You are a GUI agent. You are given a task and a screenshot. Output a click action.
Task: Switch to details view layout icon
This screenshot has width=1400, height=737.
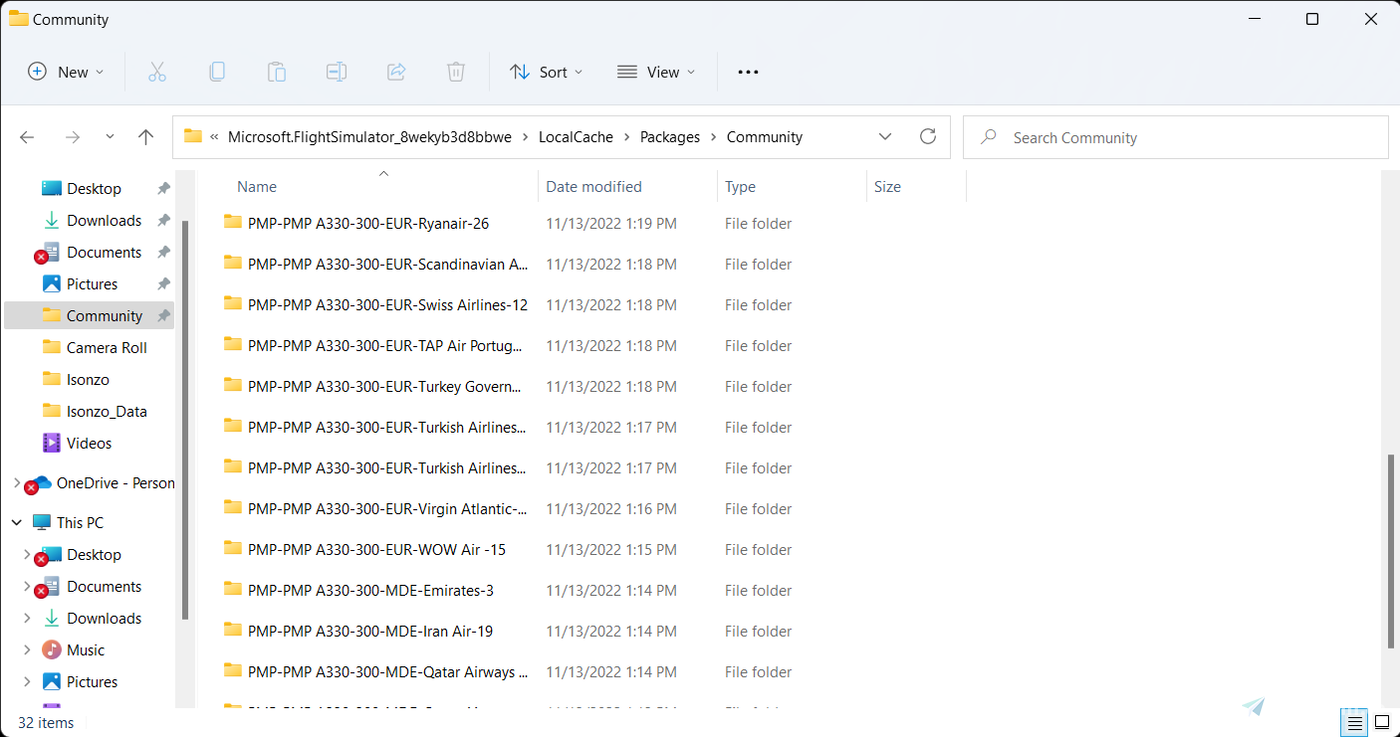(1354, 722)
